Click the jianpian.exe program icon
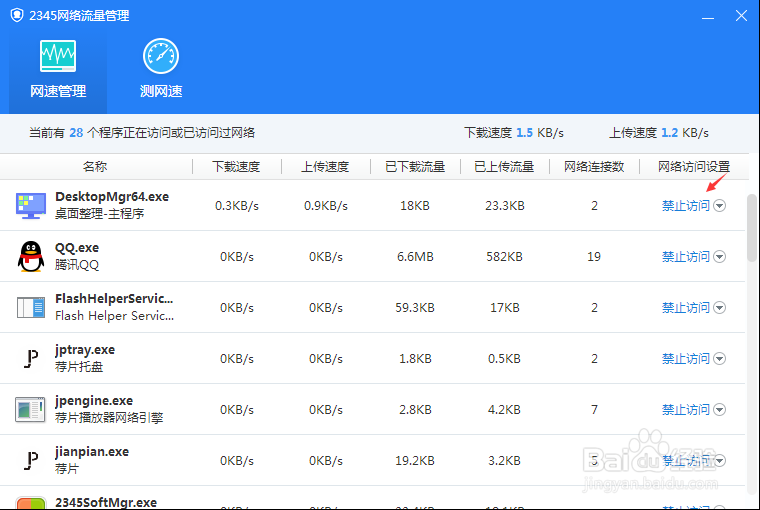Viewport: 760px width, 510px height. pyautogui.click(x=31, y=461)
